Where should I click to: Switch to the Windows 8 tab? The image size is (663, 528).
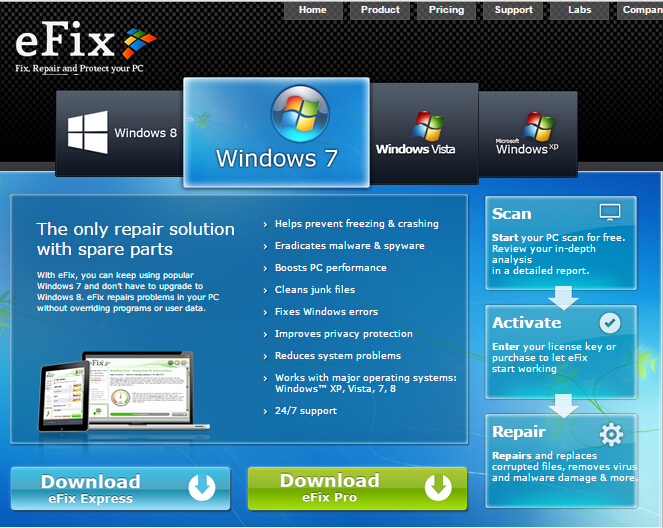(x=120, y=133)
